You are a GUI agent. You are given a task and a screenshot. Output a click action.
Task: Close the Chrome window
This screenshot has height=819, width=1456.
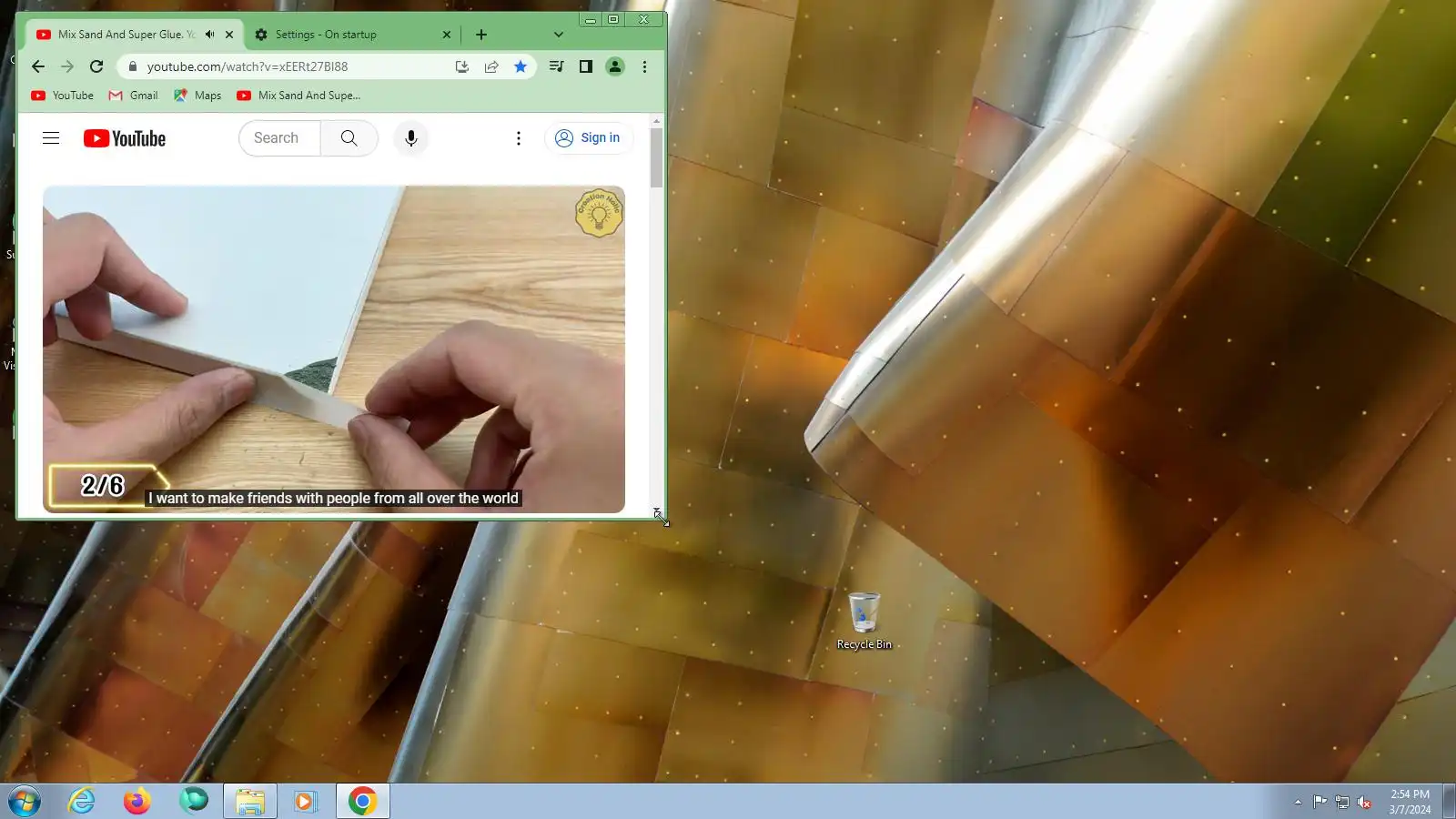(x=643, y=19)
